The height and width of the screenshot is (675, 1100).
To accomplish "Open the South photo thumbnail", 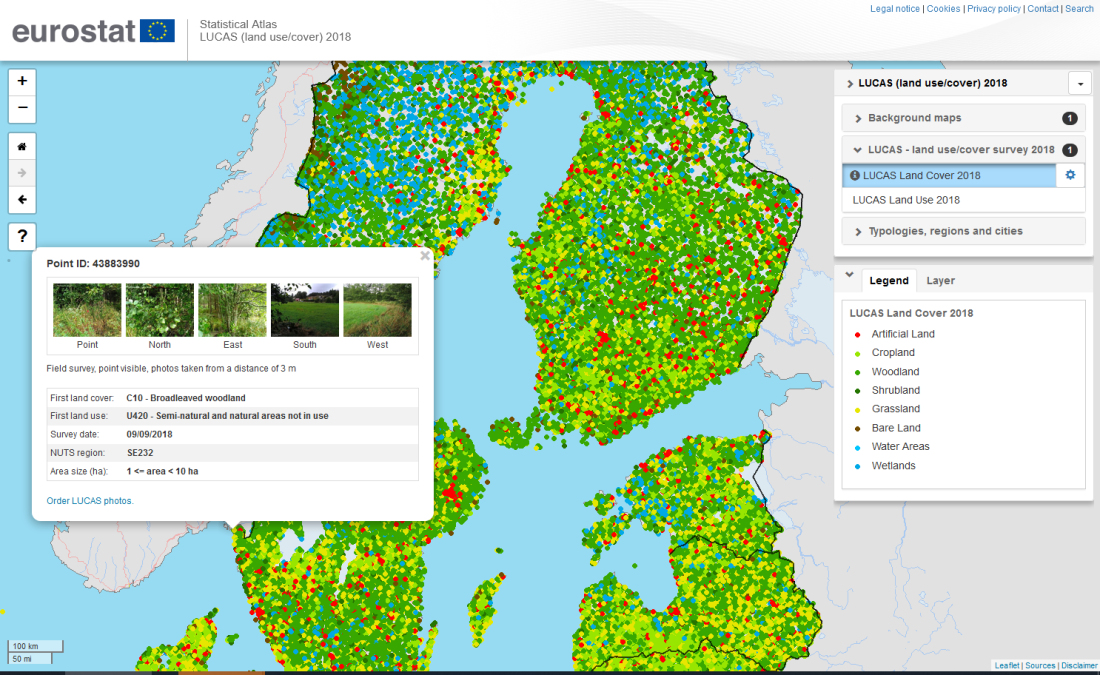I will [305, 310].
